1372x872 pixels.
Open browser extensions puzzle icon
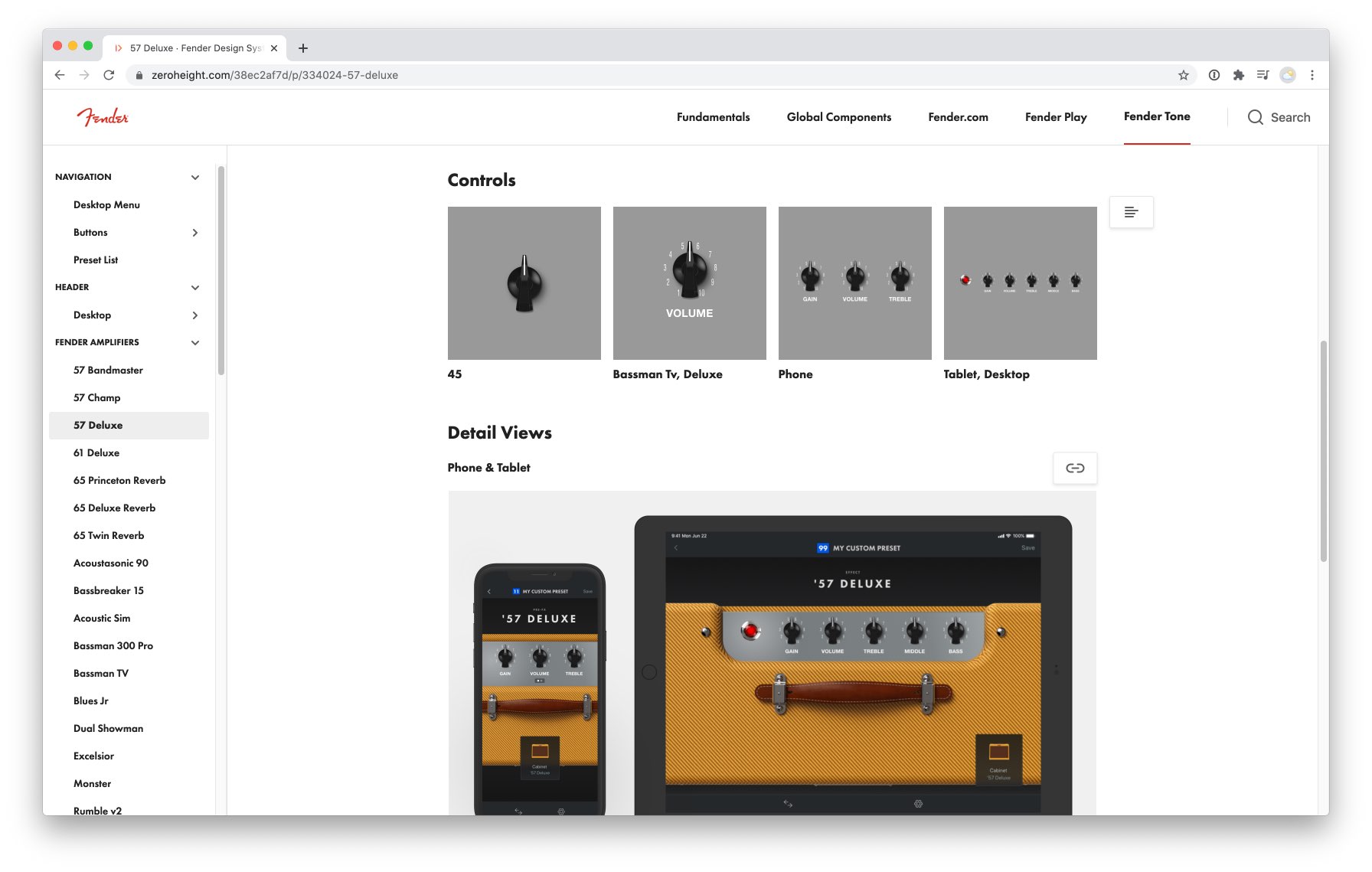coord(1239,75)
